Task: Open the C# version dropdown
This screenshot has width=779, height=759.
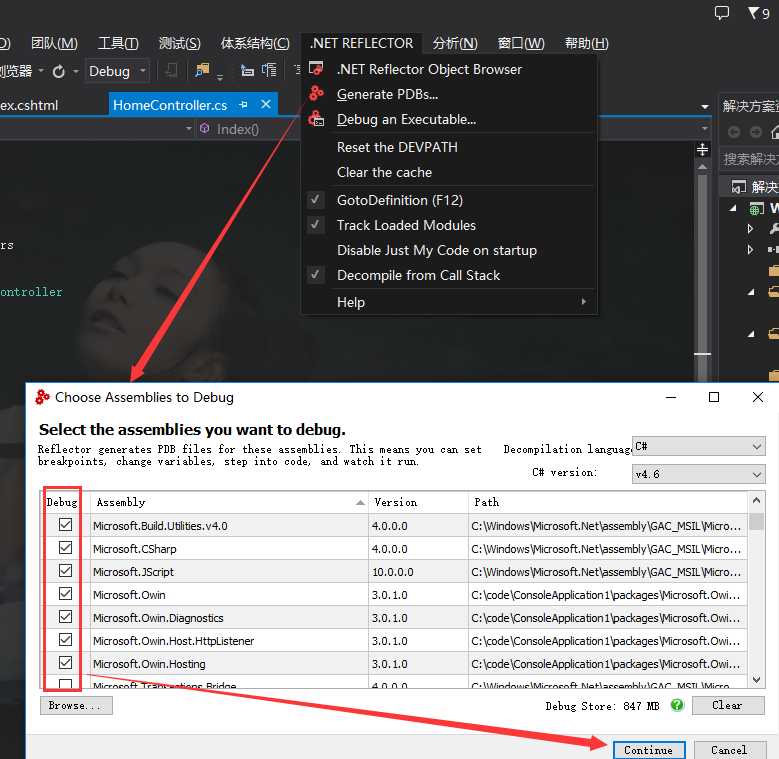Action: point(698,474)
